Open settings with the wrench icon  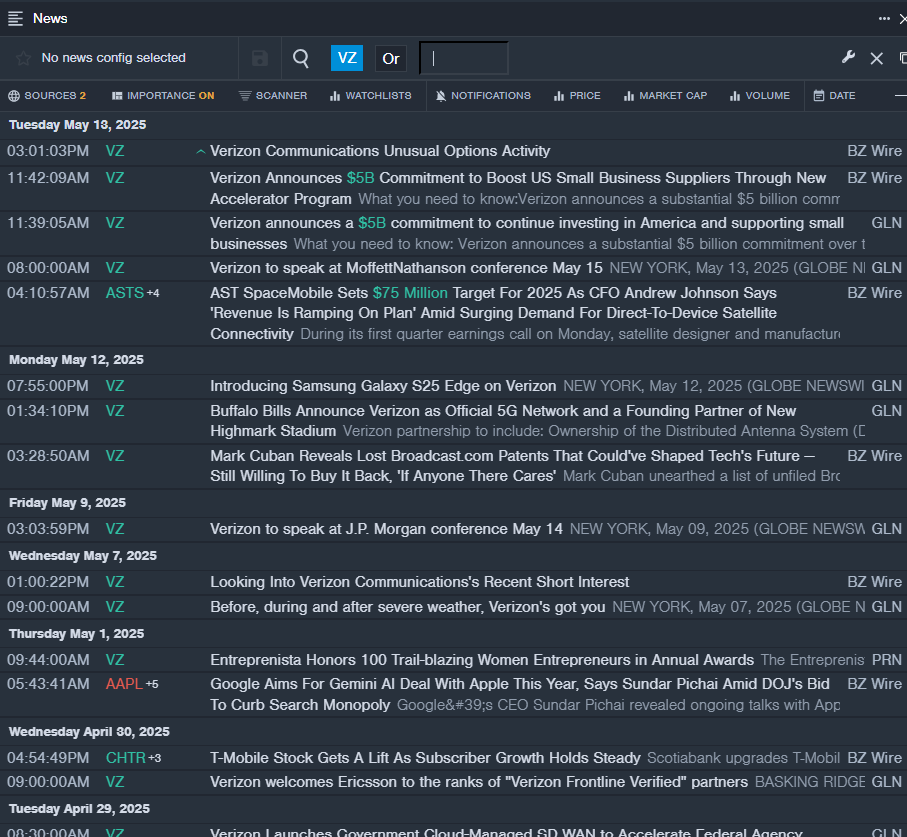(848, 57)
